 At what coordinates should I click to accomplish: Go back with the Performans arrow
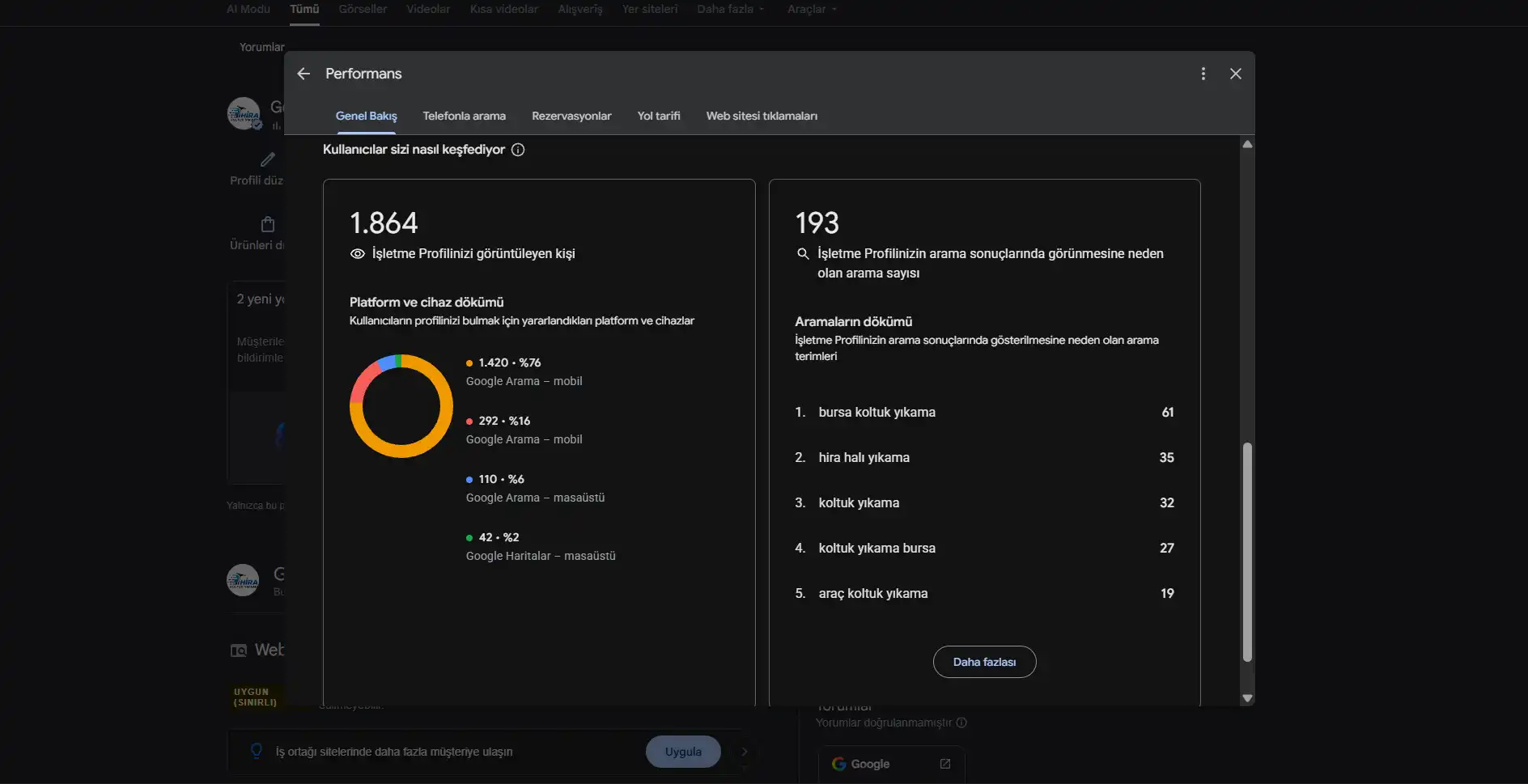(303, 74)
